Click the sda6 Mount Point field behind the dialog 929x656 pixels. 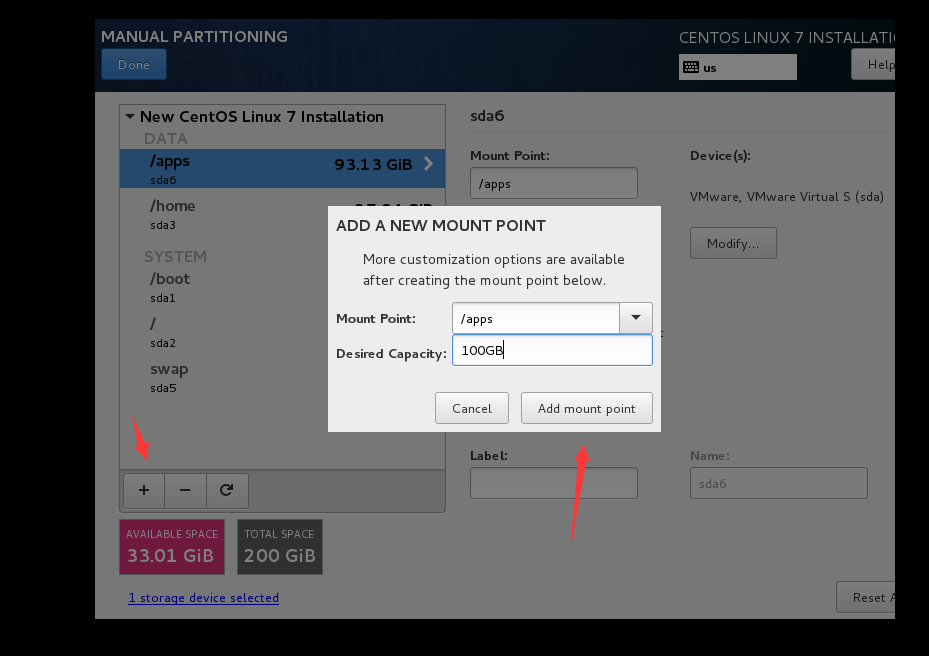(554, 183)
